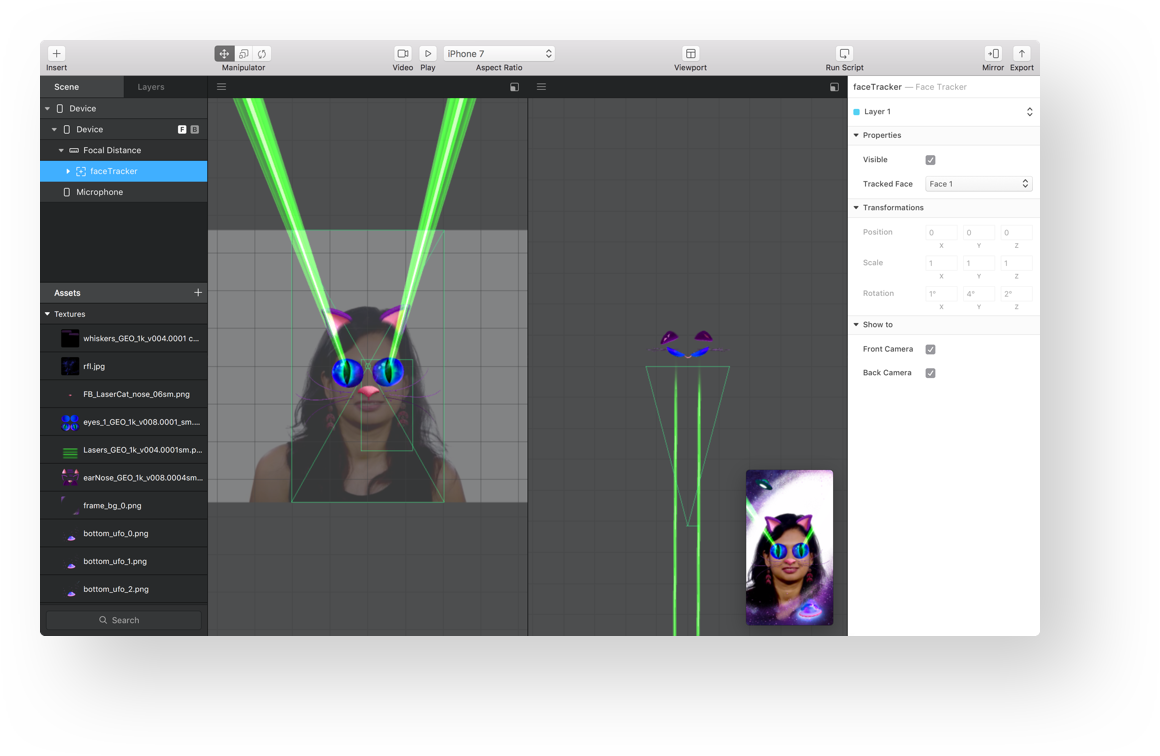Click the assets Search field
This screenshot has width=1160, height=756.
(124, 620)
